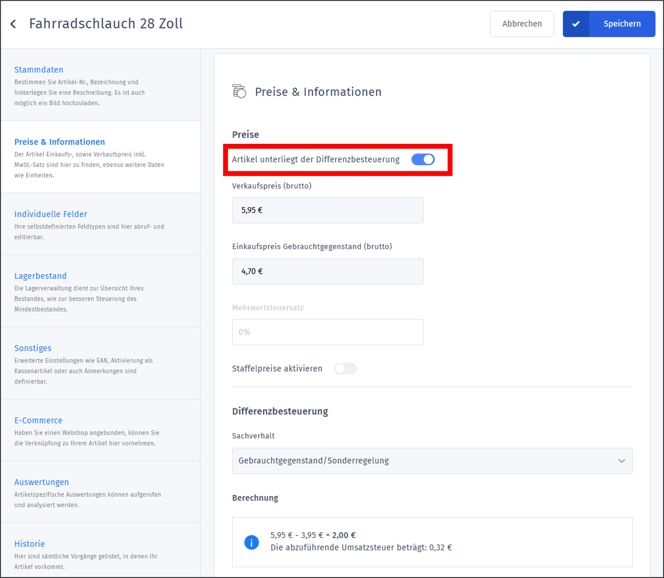Click the Abbrechen button

(x=522, y=24)
